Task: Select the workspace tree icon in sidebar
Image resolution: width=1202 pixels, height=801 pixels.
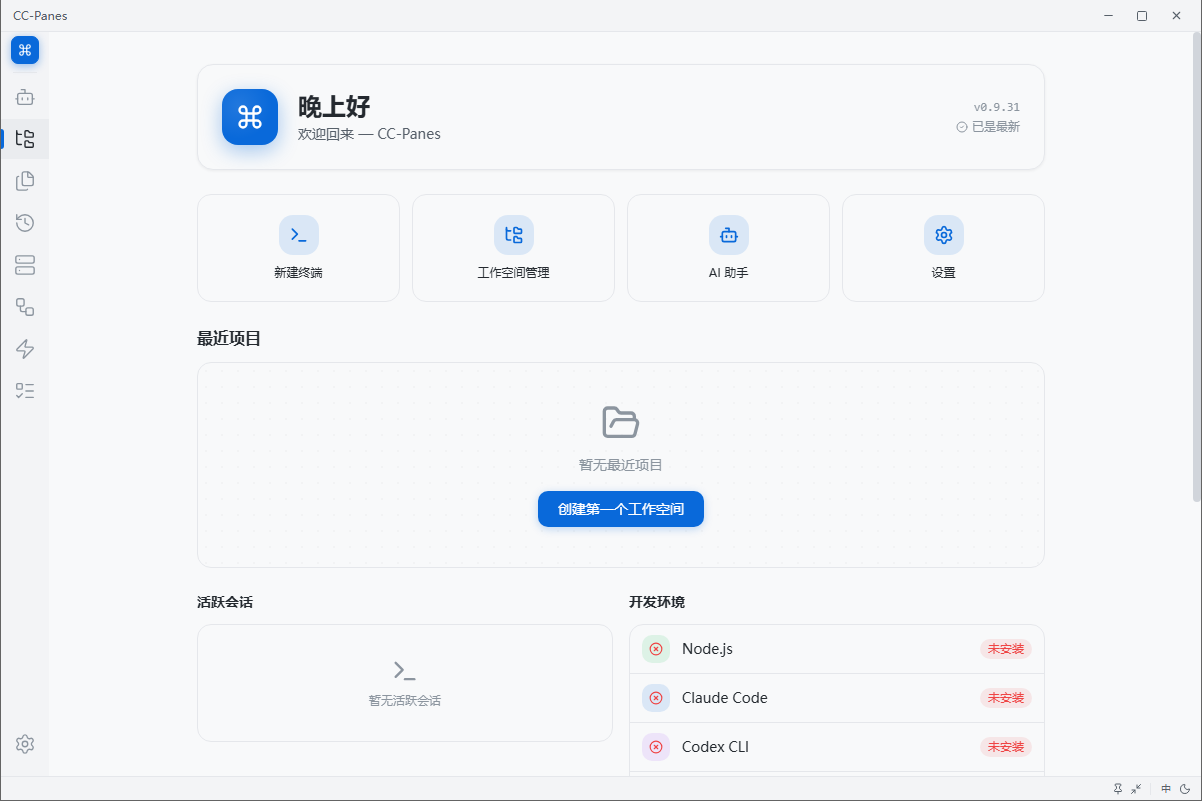Action: click(25, 139)
